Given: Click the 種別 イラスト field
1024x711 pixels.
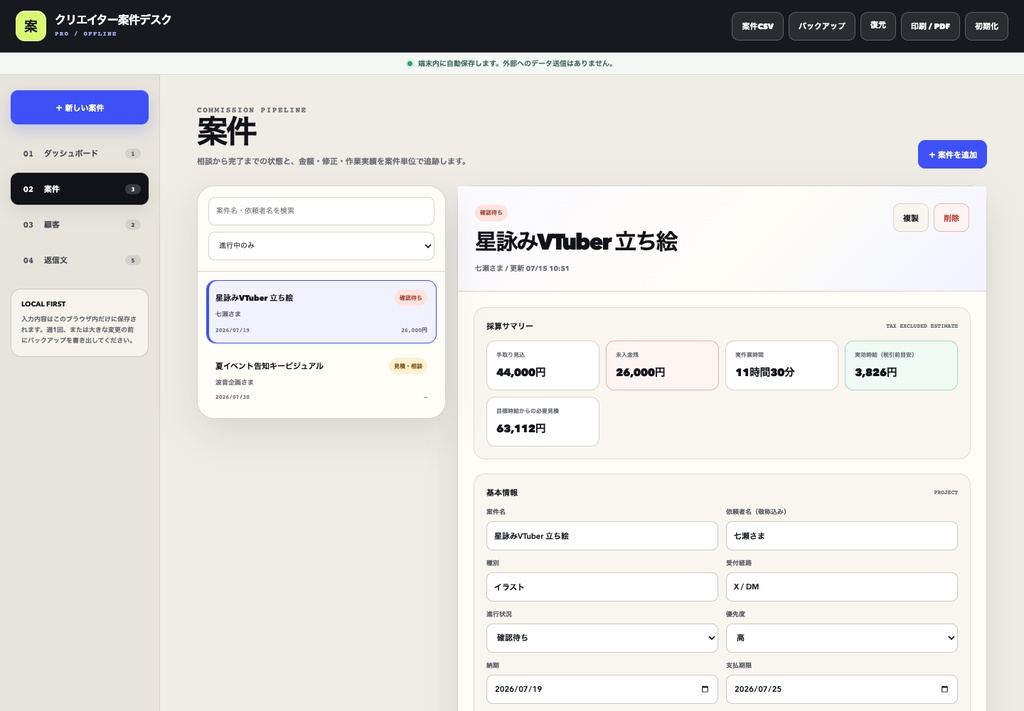Looking at the screenshot, I should coord(601,587).
